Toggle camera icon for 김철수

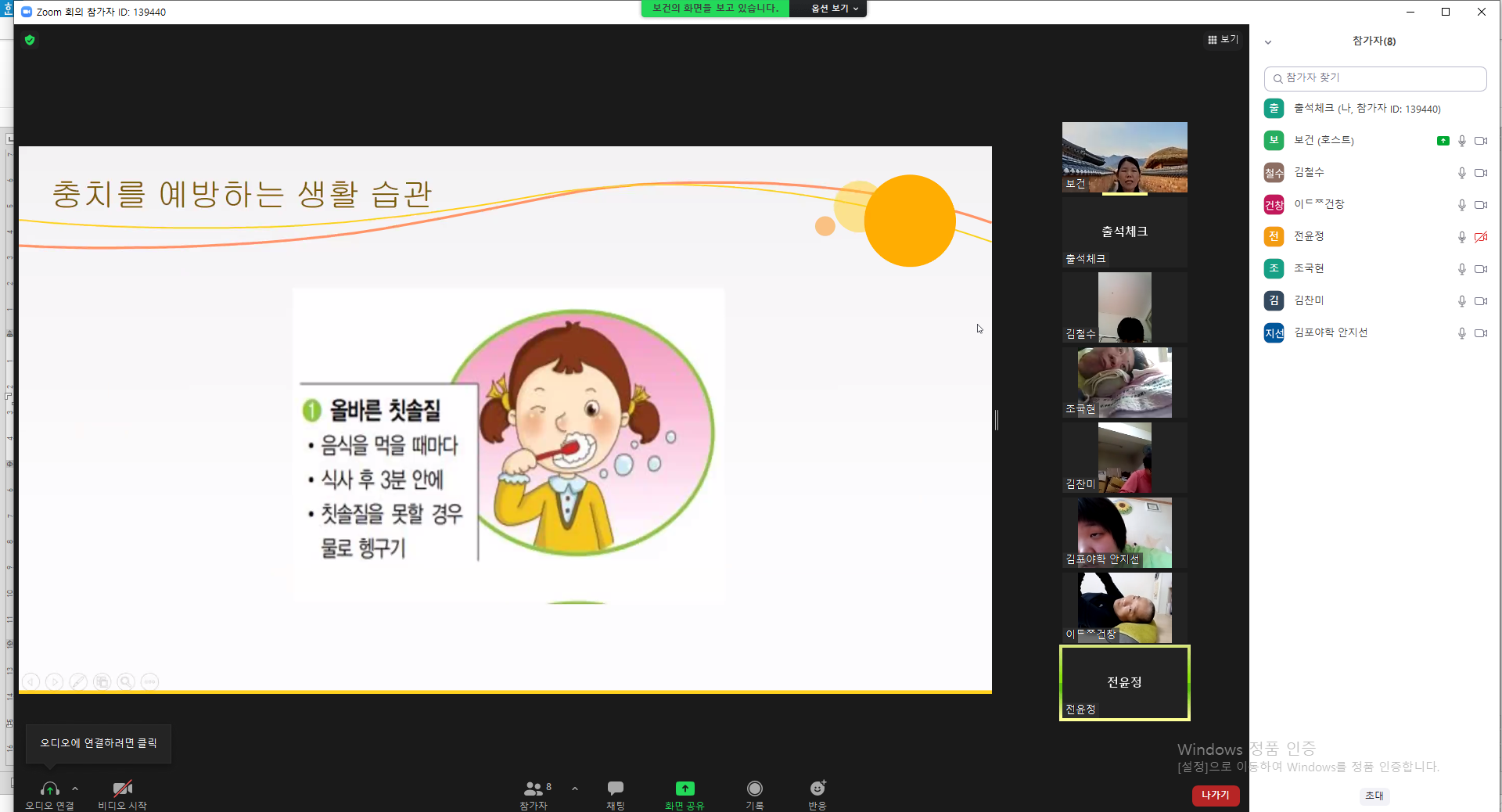[x=1481, y=173]
